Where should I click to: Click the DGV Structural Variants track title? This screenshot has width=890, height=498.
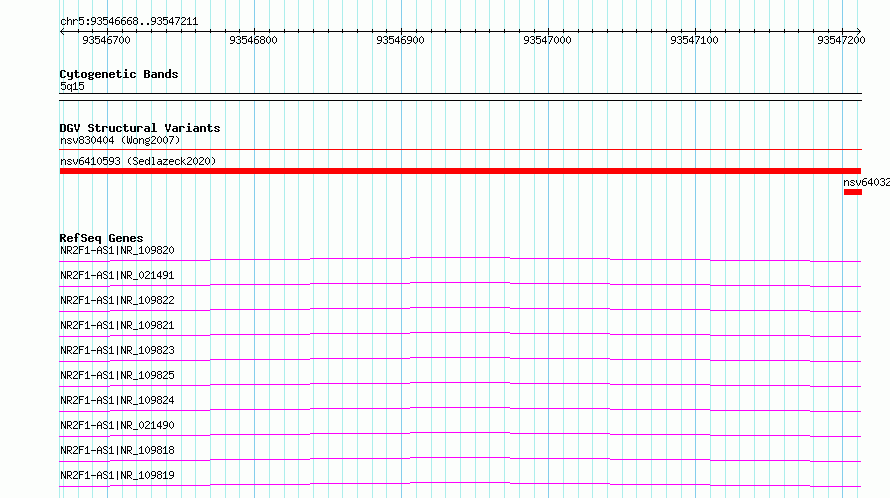click(140, 128)
